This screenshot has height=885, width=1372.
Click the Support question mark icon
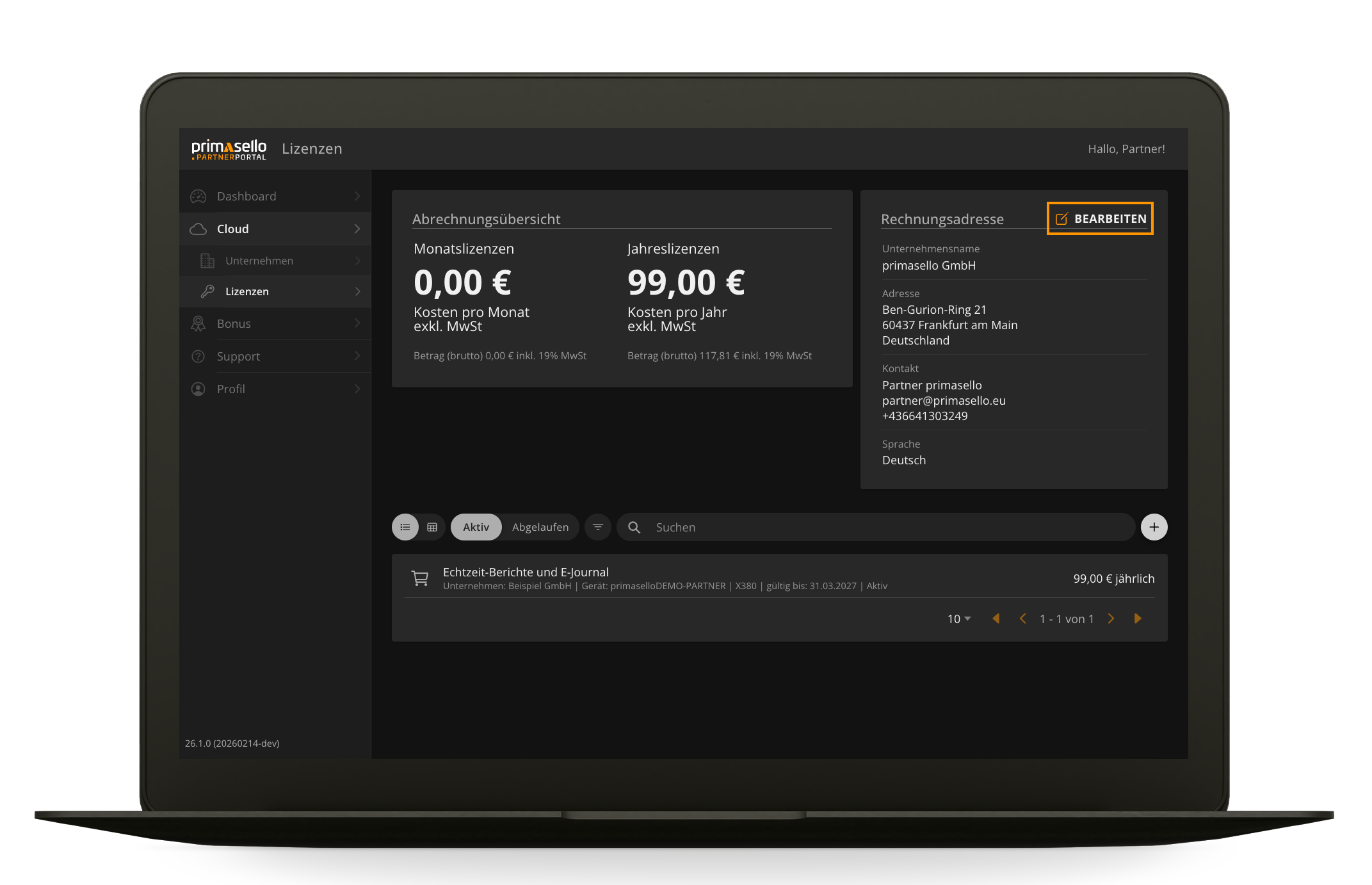pyautogui.click(x=198, y=356)
